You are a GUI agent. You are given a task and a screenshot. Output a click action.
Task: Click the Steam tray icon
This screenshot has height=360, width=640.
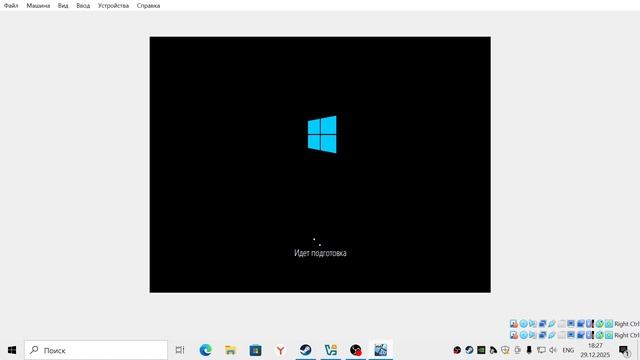pyautogui.click(x=469, y=350)
